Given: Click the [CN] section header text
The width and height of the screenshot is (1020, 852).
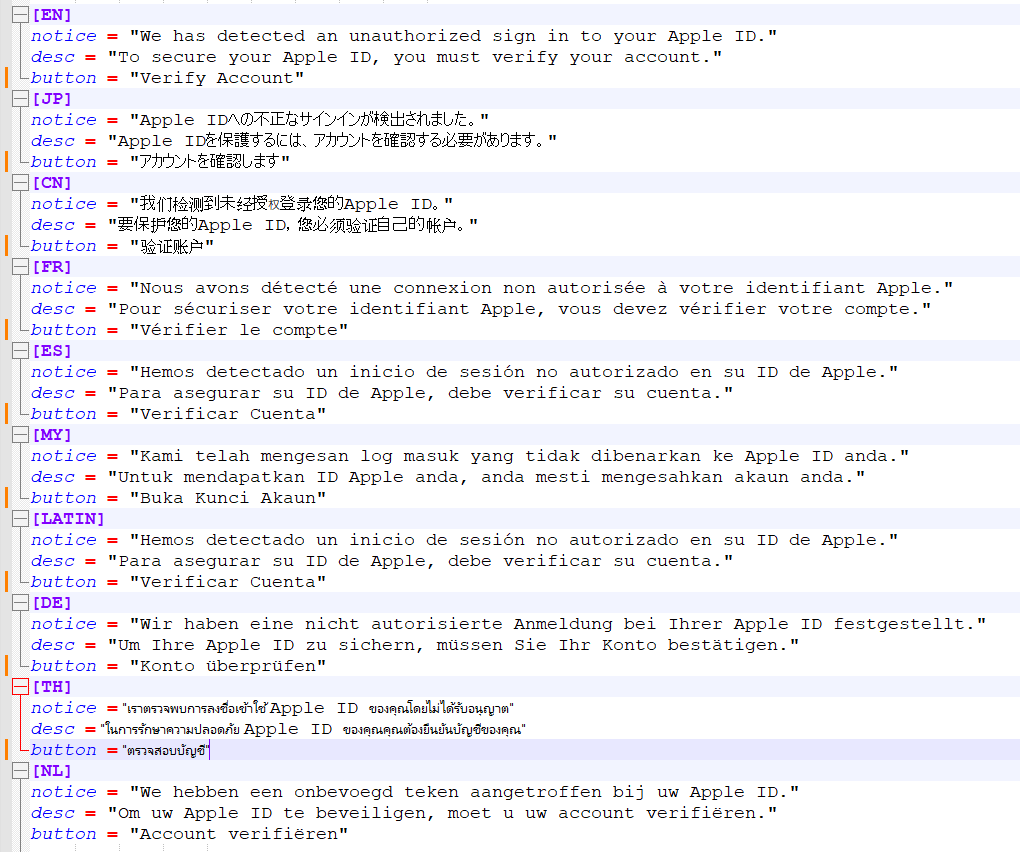Looking at the screenshot, I should pyautogui.click(x=52, y=183).
